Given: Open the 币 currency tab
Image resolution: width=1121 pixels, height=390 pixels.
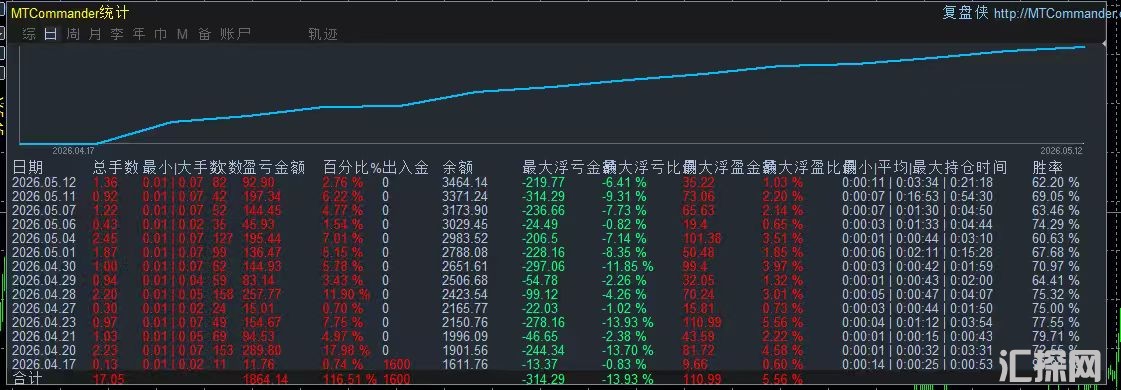Looking at the screenshot, I should point(161,34).
